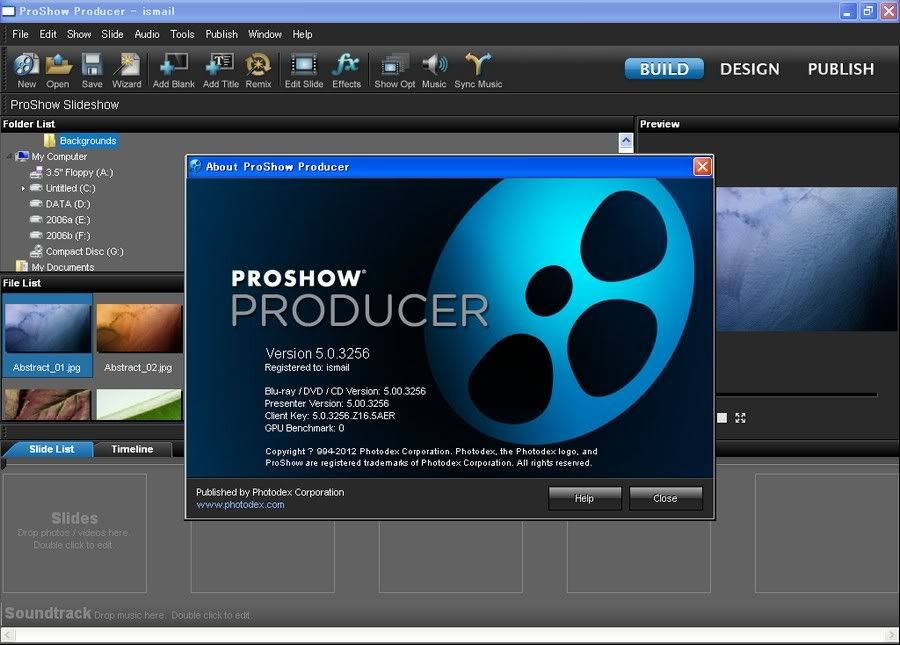The width and height of the screenshot is (900, 645).
Task: Open the www.photodex.com link
Action: (x=240, y=505)
